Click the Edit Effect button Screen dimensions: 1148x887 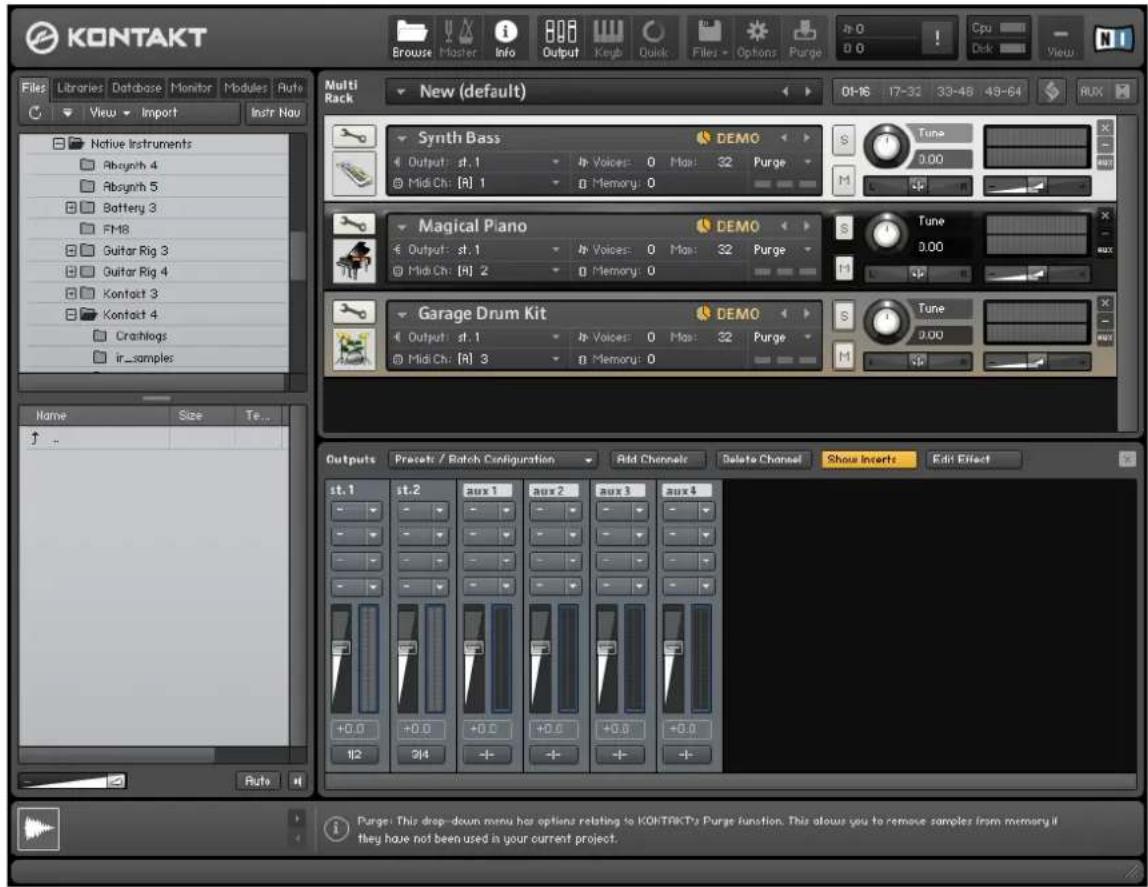click(972, 459)
